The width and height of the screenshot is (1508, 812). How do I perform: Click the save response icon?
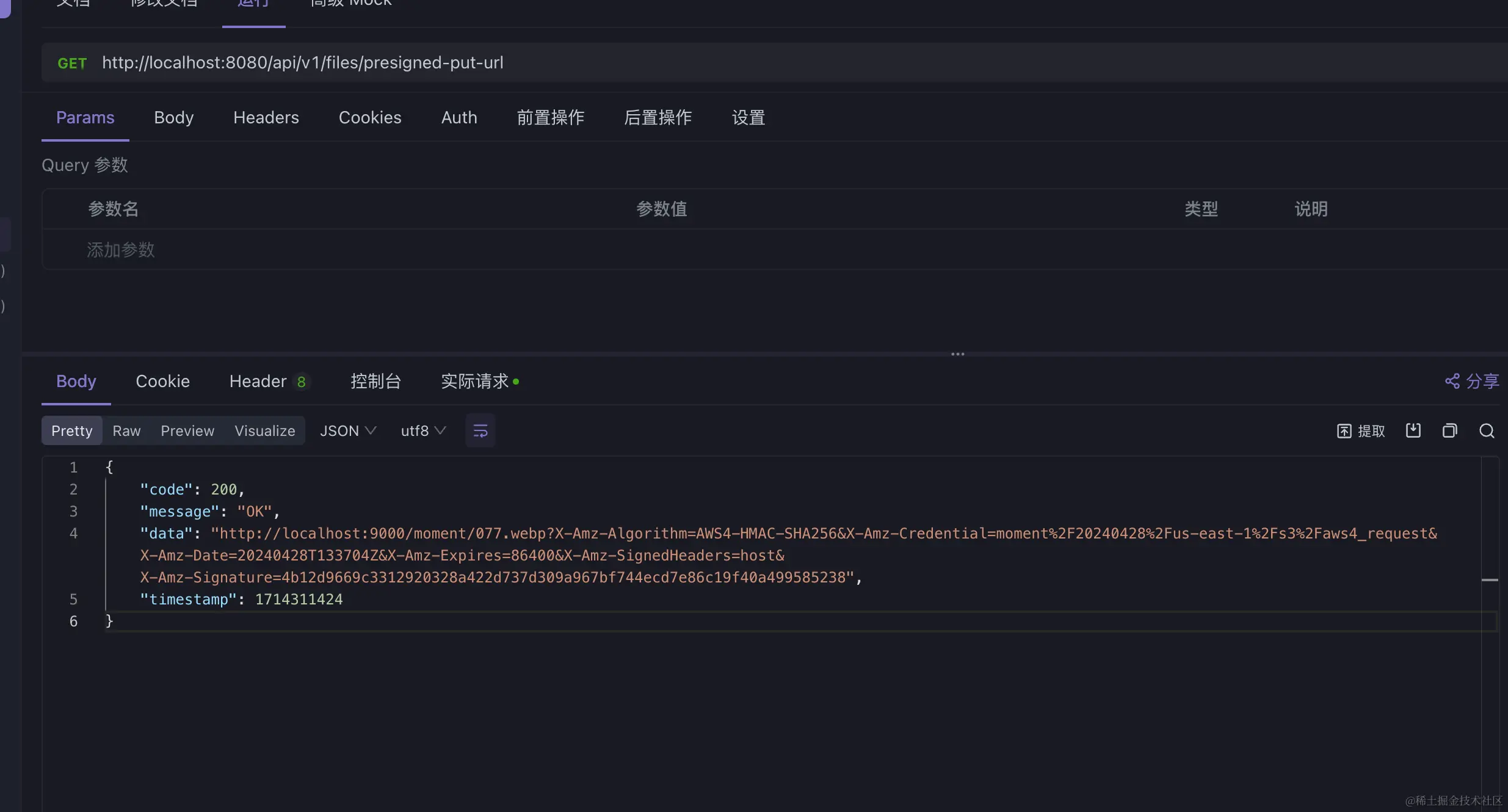(x=1413, y=430)
